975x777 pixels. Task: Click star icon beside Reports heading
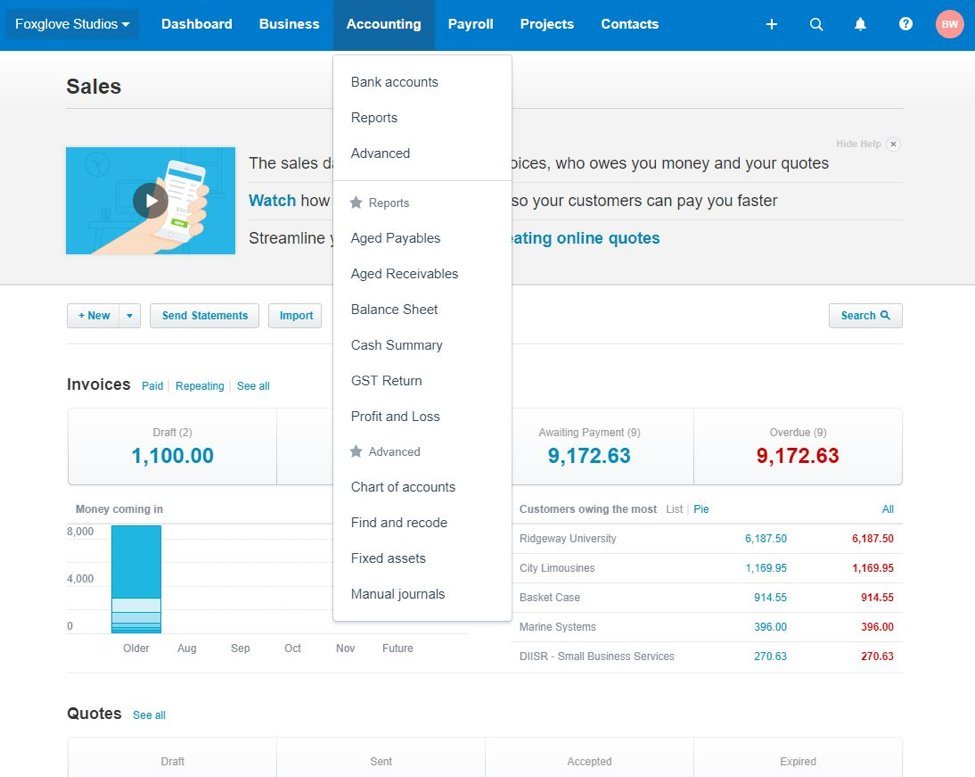click(356, 203)
